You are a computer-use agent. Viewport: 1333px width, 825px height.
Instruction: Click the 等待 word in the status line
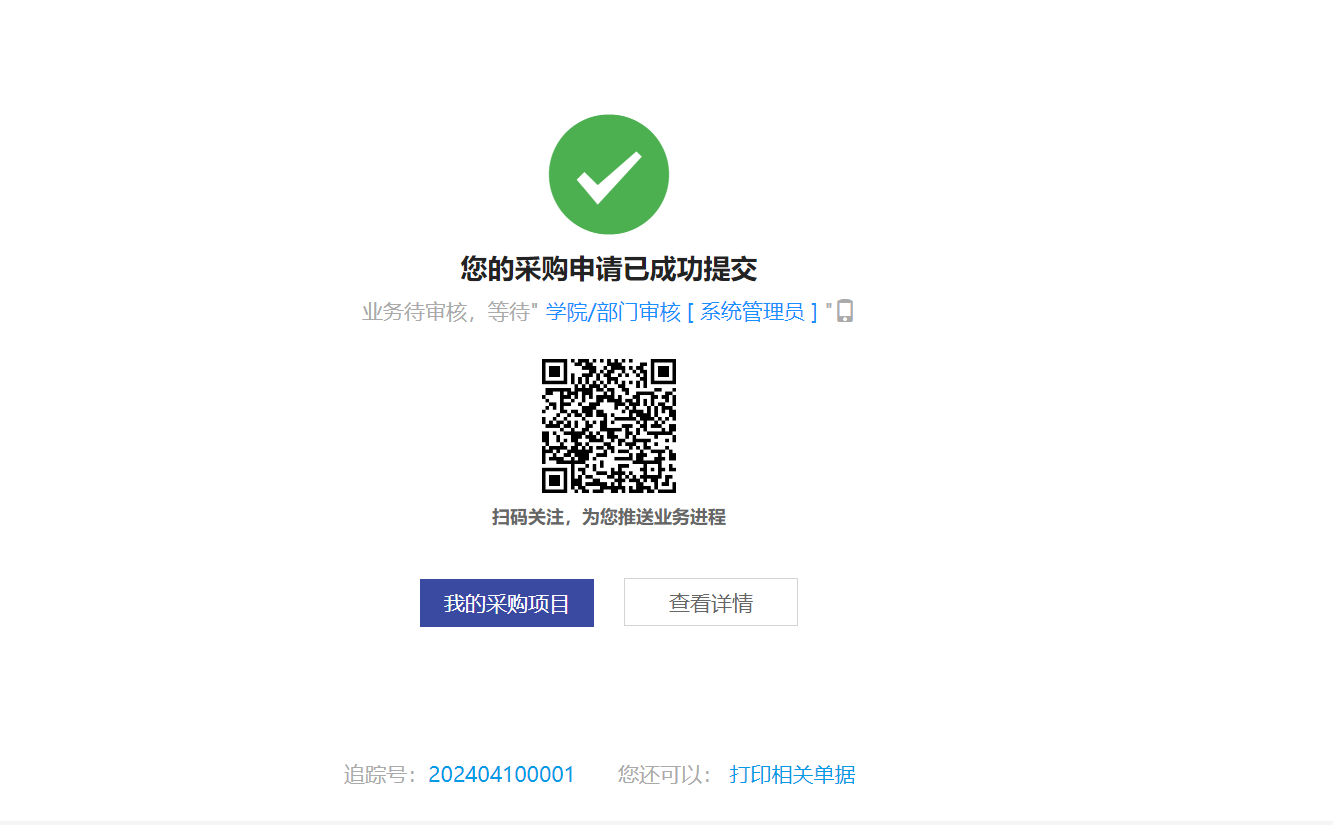[508, 312]
